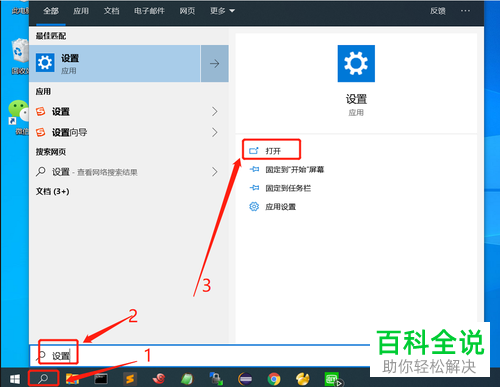Click the Sogou icon beside 设置向导

41,132
